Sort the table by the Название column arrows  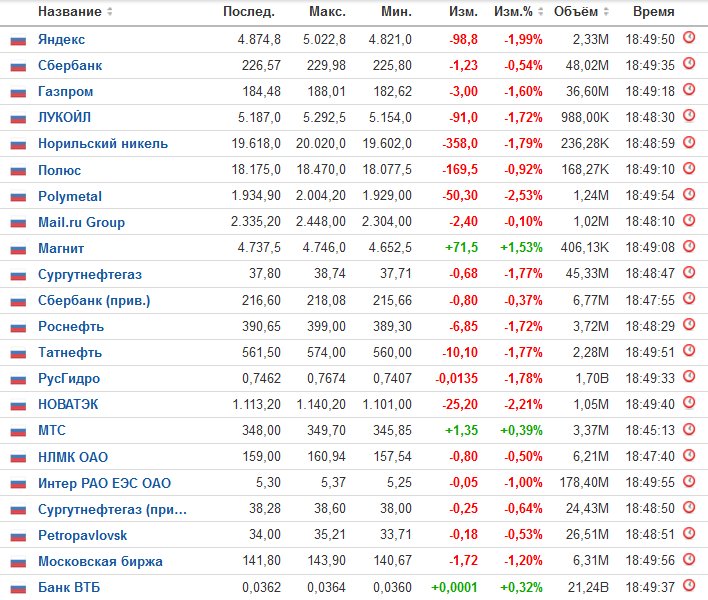click(x=110, y=12)
